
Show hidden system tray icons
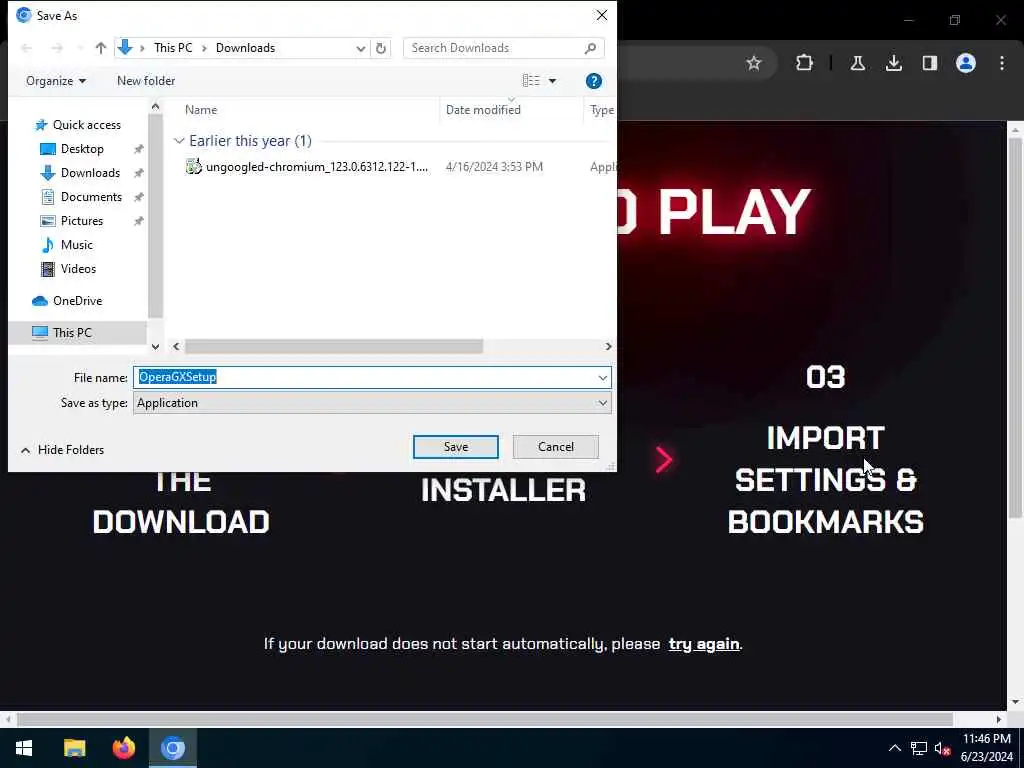pyautogui.click(x=895, y=748)
